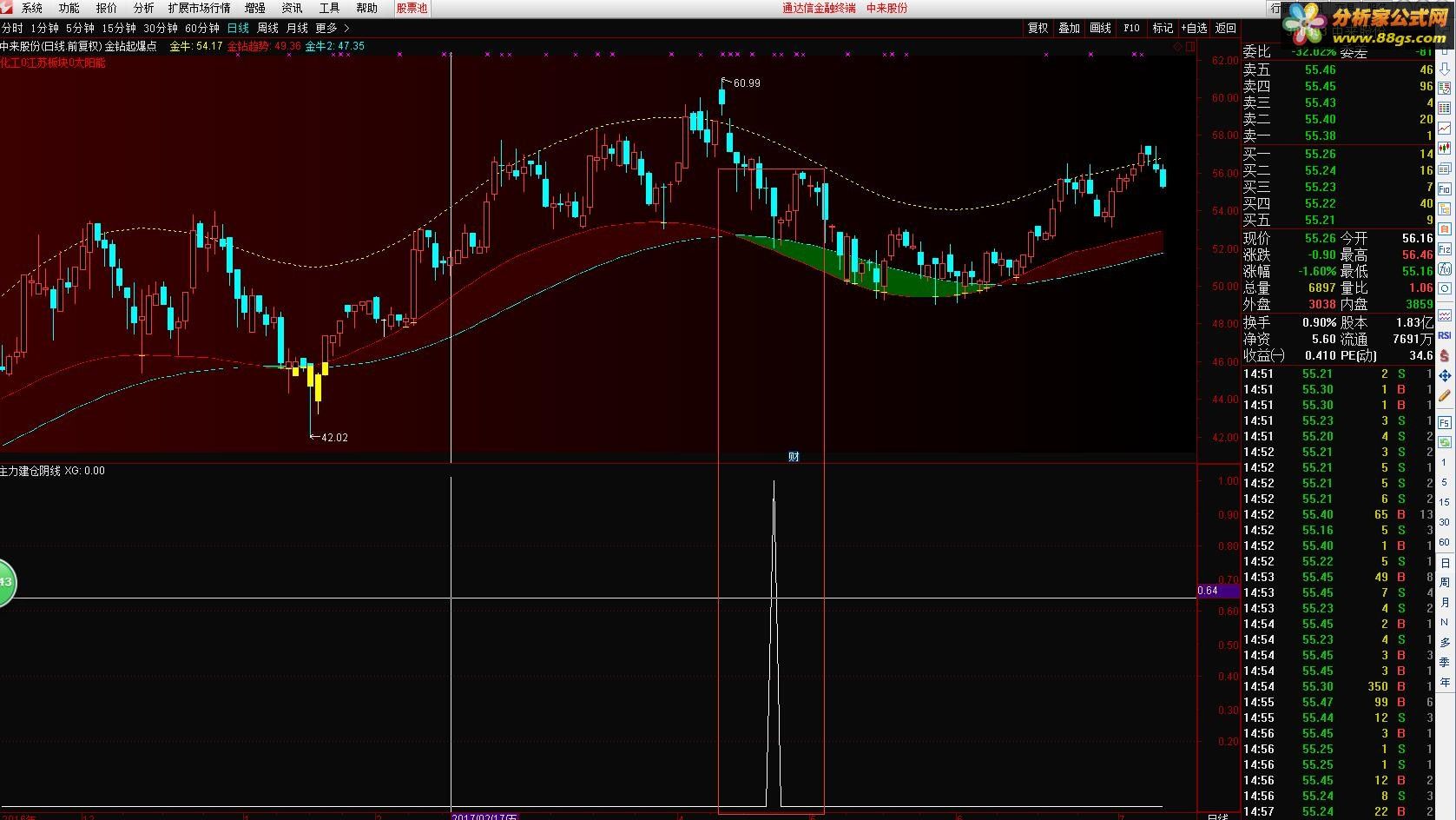Select 60-minute period in right sidebar
The image size is (1456, 820).
(1445, 543)
